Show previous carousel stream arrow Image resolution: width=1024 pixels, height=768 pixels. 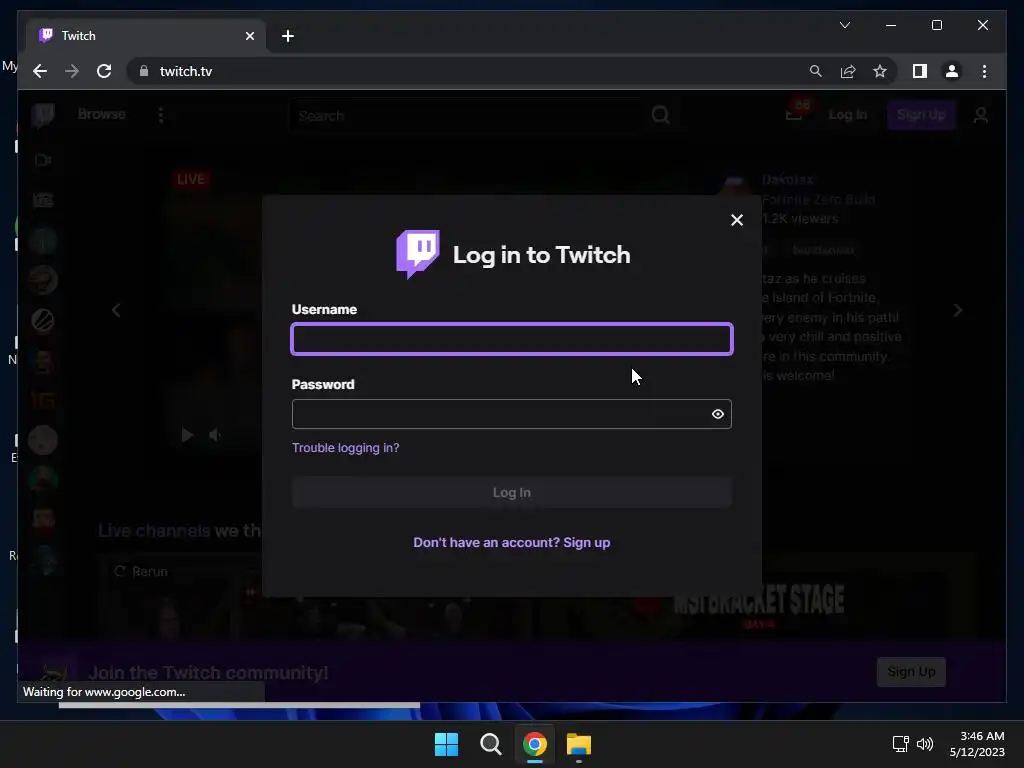click(116, 310)
